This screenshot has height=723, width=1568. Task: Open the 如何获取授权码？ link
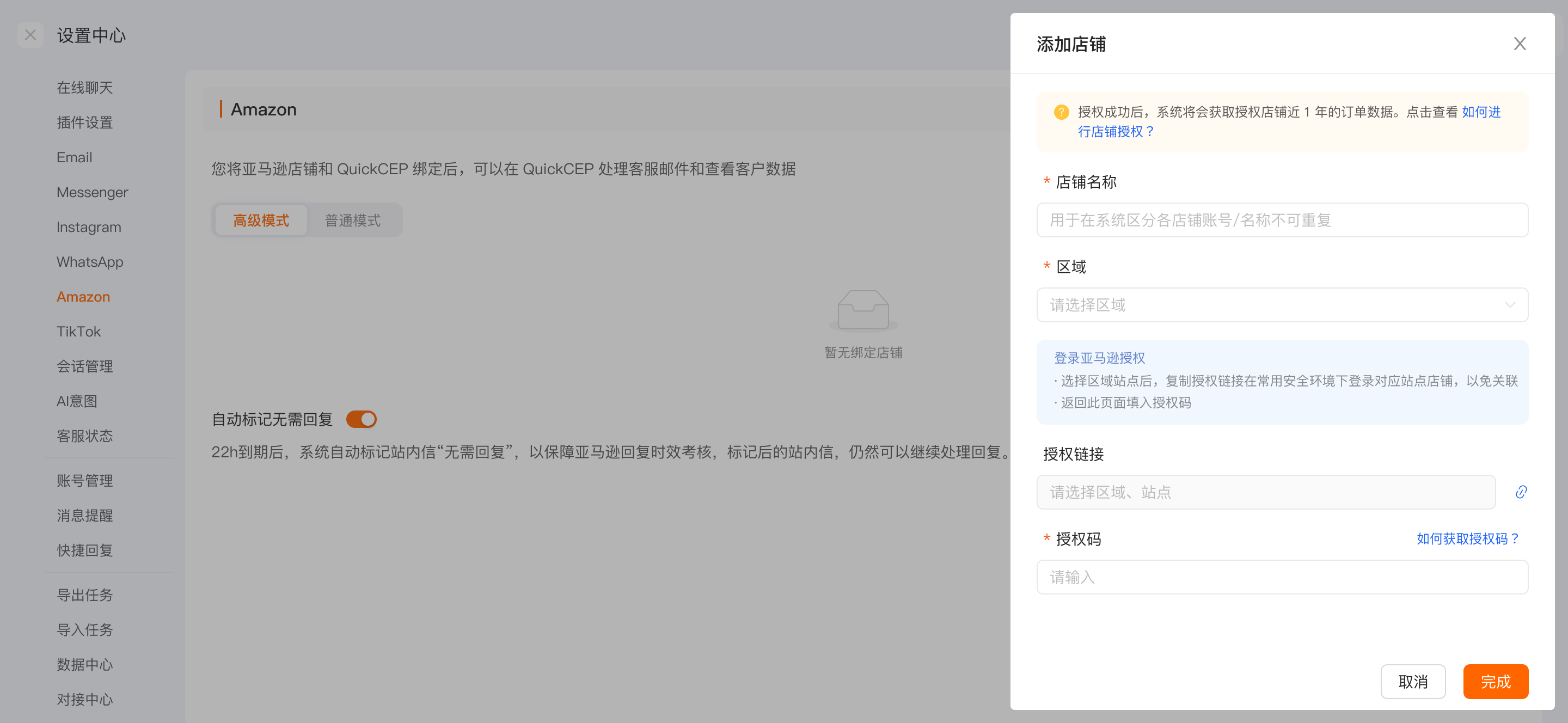(x=1468, y=538)
